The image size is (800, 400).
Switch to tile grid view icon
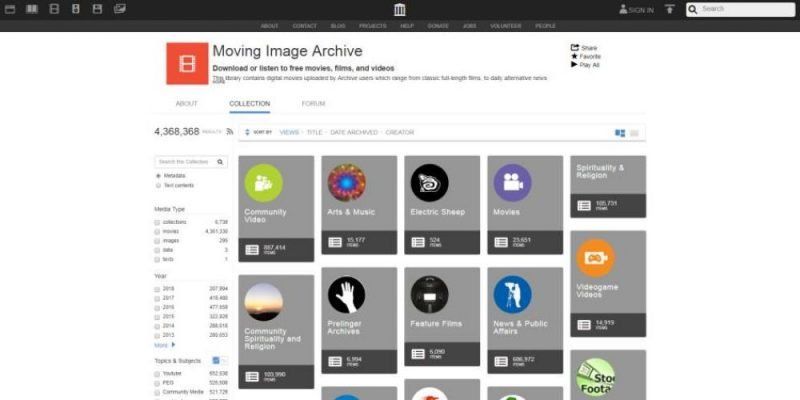tap(620, 133)
